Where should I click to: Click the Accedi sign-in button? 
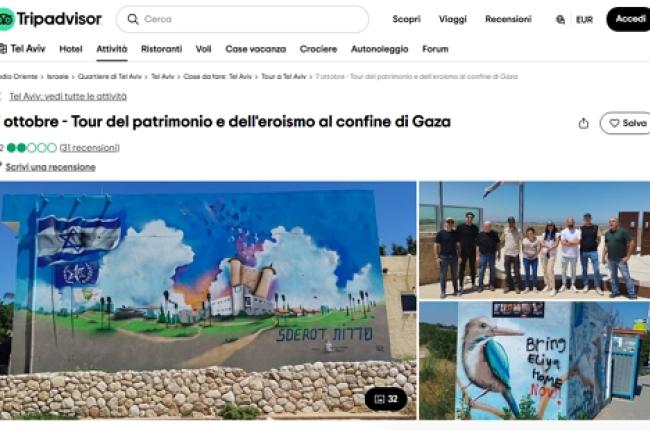tap(629, 19)
